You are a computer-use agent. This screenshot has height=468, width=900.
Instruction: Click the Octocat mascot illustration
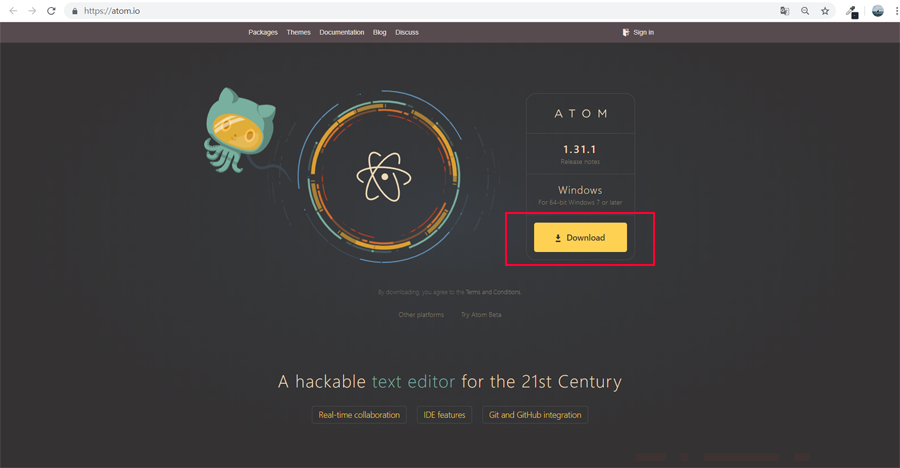tap(240, 130)
